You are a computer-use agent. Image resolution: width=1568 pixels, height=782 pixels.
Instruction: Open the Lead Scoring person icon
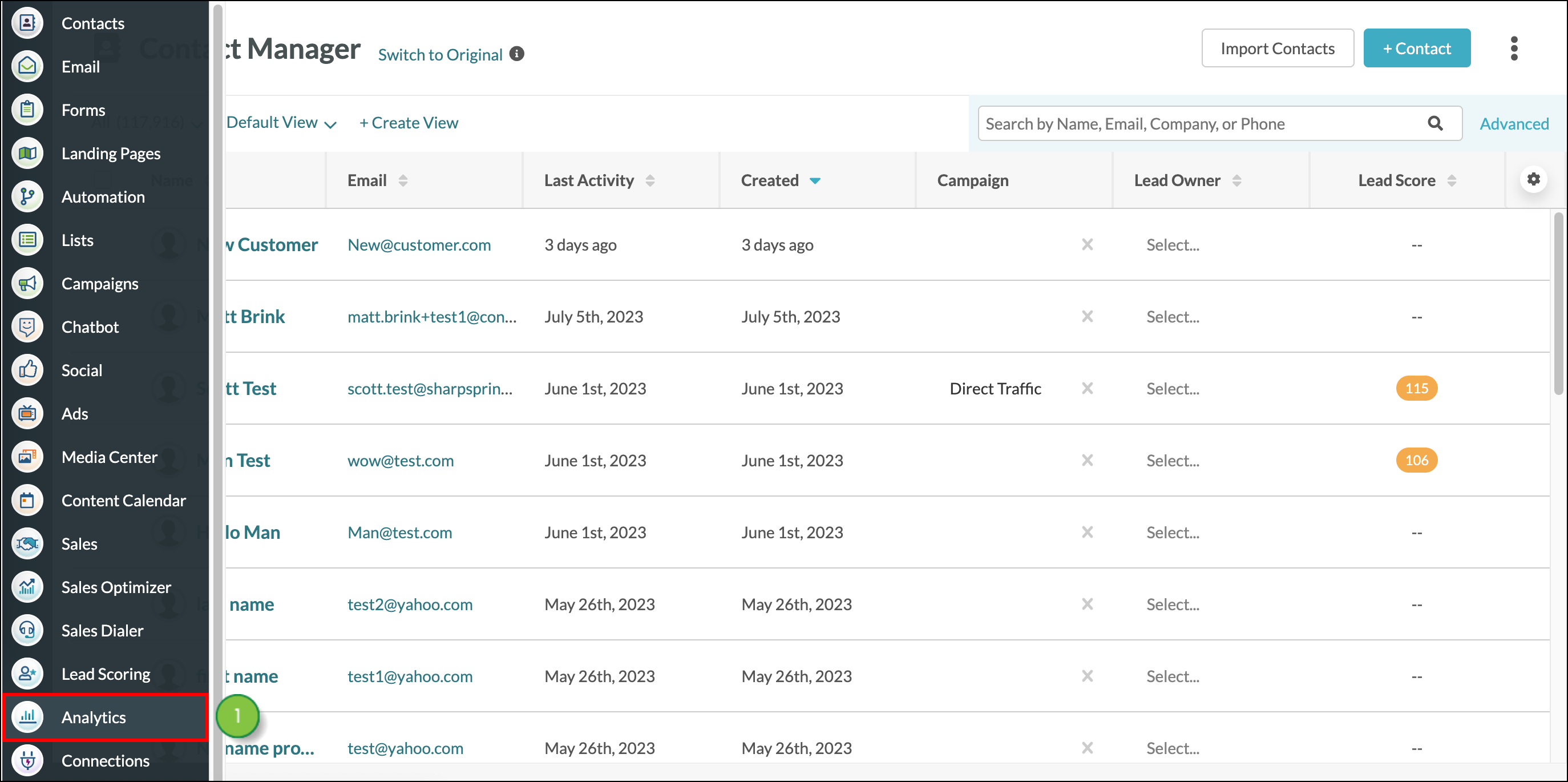[27, 674]
